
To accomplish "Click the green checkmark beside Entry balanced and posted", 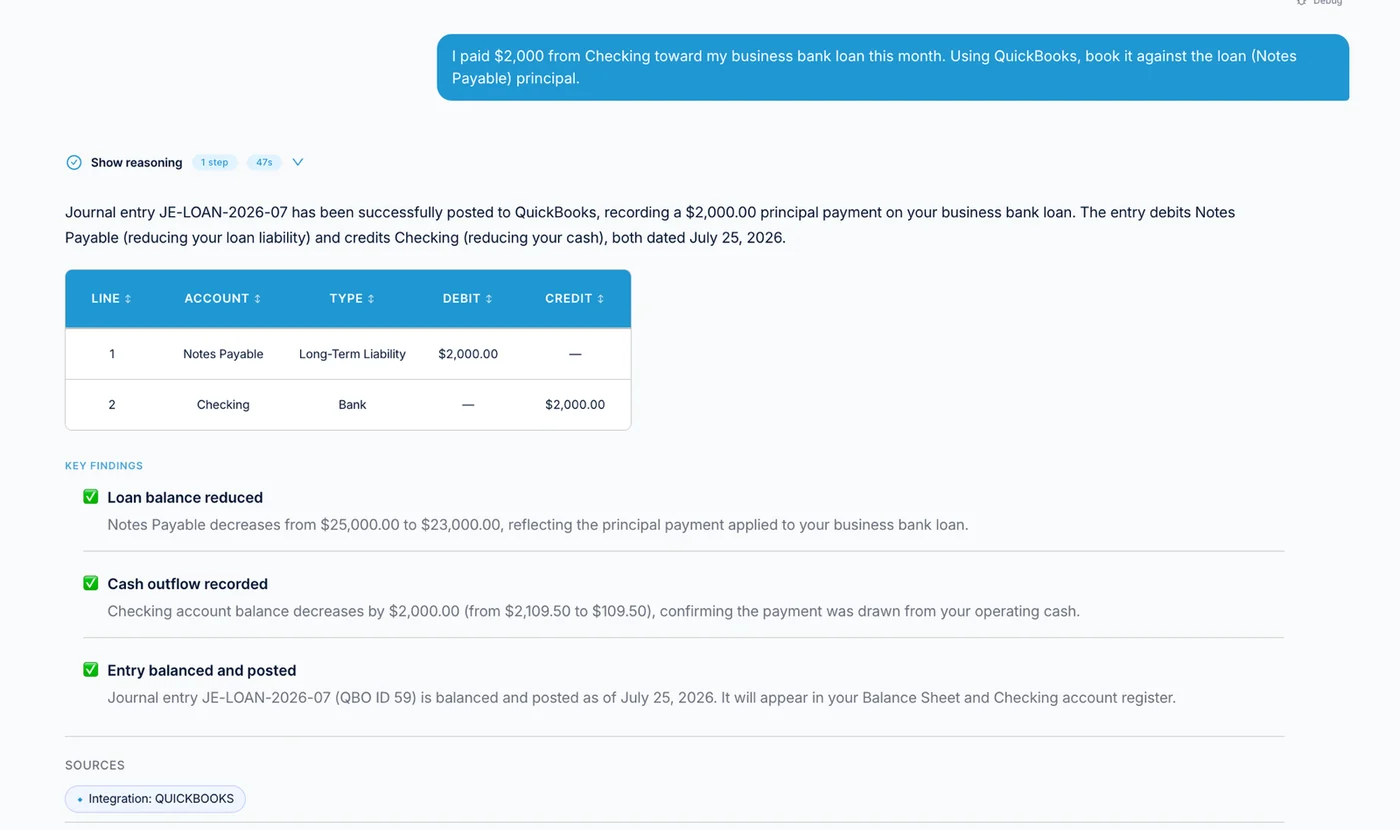I will [91, 670].
